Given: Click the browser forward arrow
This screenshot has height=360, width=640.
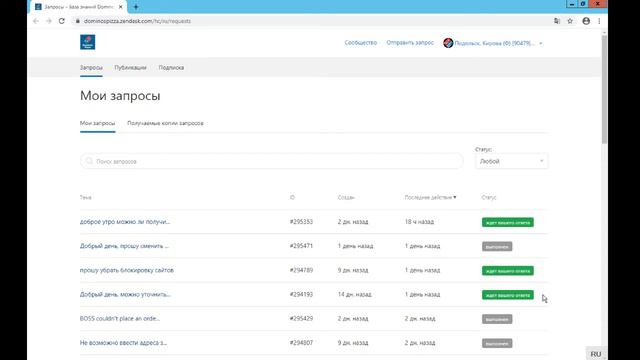Looking at the screenshot, I should pos(49,21).
